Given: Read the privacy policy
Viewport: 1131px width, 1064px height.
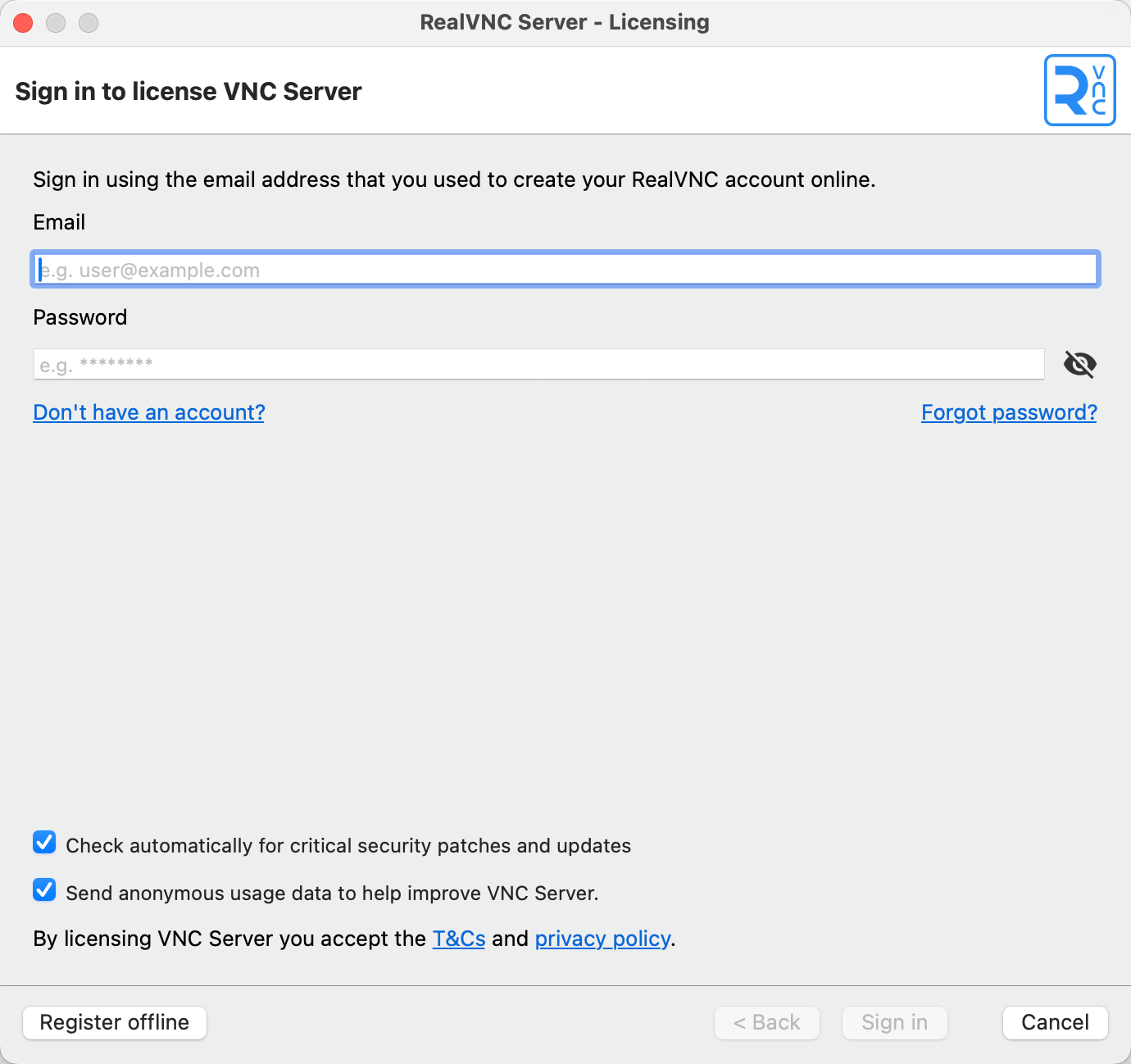Looking at the screenshot, I should 602,939.
